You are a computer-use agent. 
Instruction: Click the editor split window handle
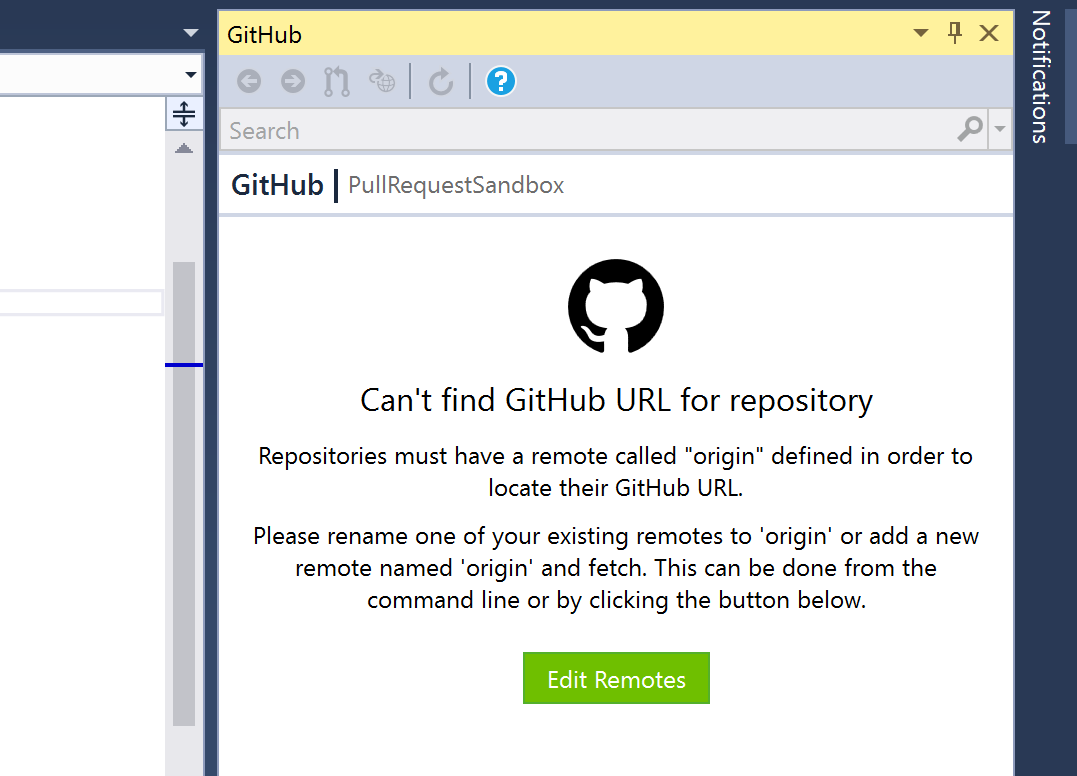click(x=183, y=114)
